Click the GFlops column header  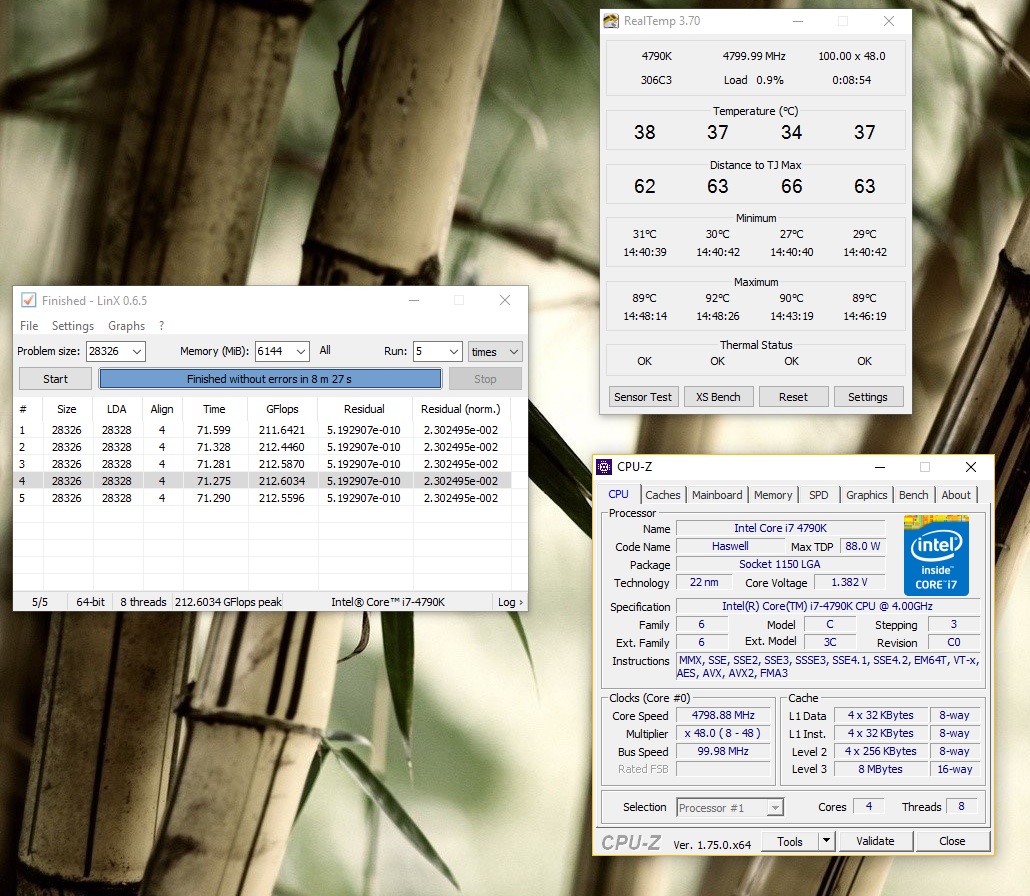tap(282, 409)
